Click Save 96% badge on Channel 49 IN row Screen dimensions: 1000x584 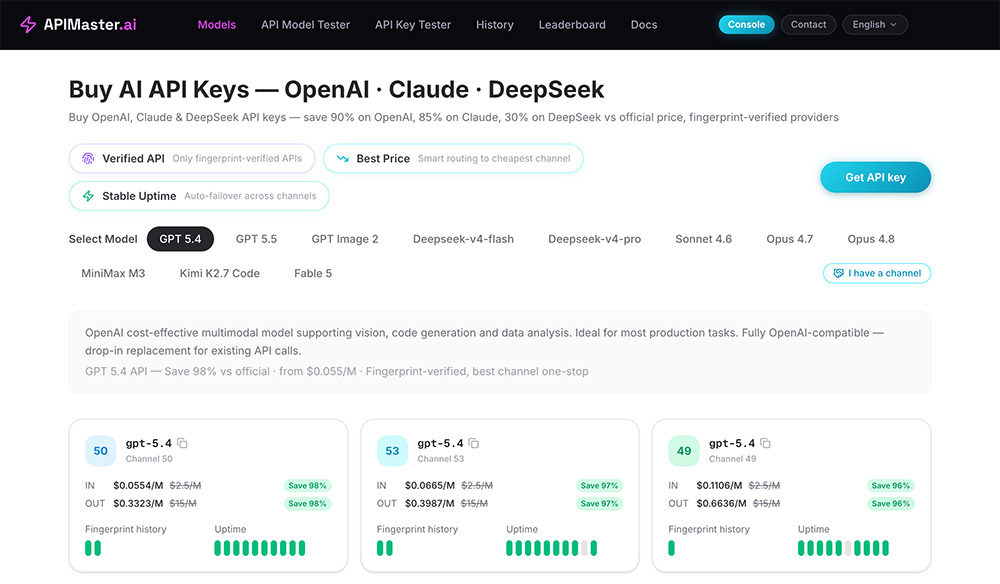(890, 486)
